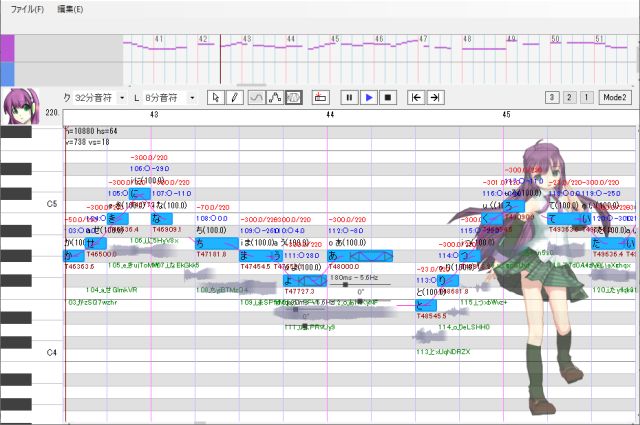Screen dimensions: 640x425
Task: Open the 32分音符 quantize dropdown
Action: coord(122,98)
